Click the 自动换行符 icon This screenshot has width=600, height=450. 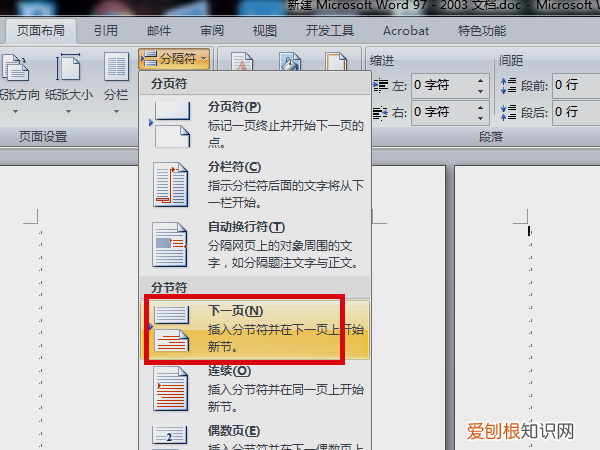pyautogui.click(x=170, y=245)
